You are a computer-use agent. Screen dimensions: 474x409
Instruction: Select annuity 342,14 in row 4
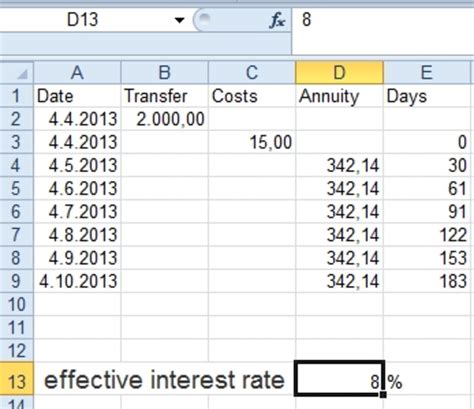[x=339, y=165]
